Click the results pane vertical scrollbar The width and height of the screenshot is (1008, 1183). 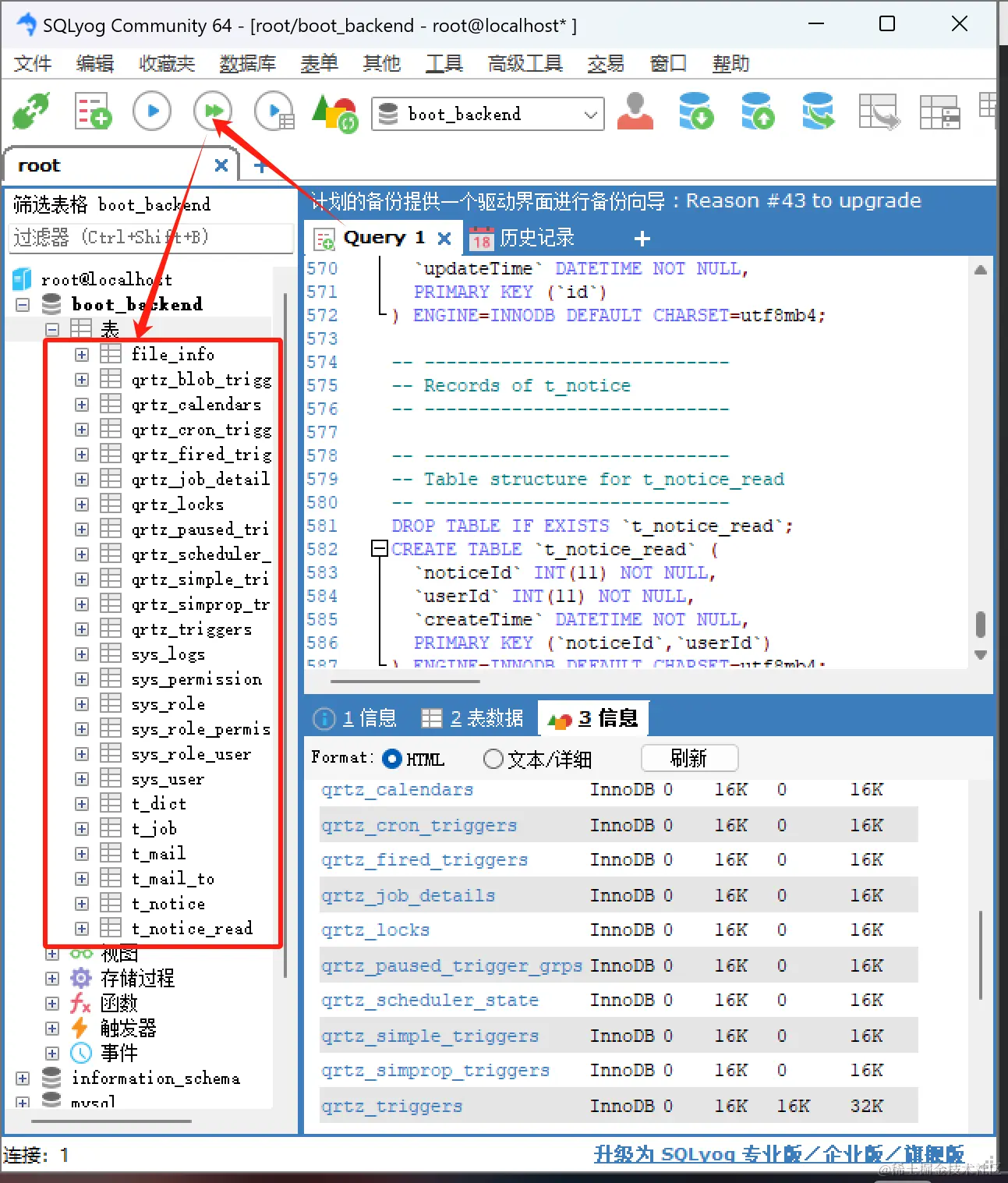click(981, 955)
